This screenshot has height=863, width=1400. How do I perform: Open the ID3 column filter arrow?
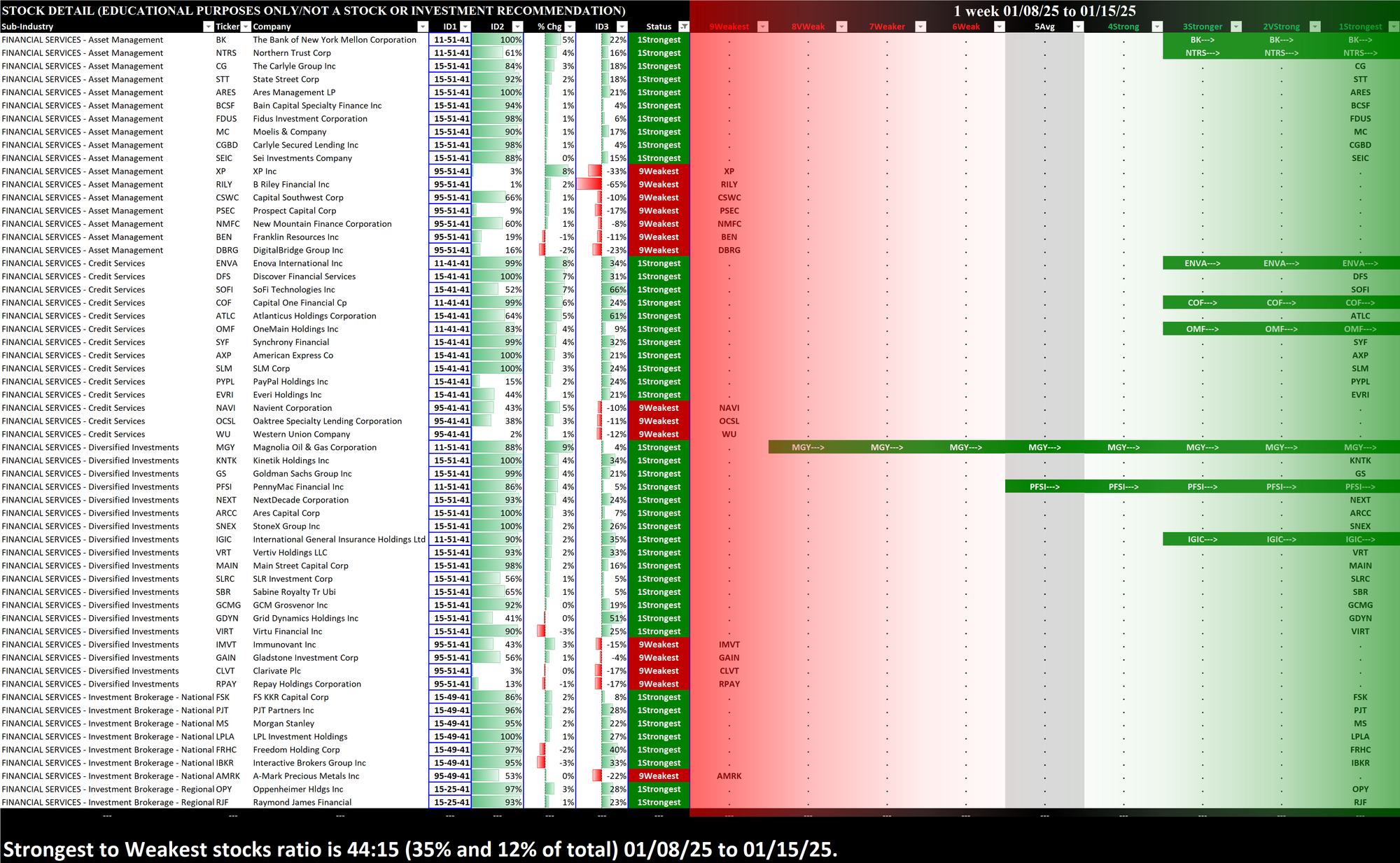622,27
